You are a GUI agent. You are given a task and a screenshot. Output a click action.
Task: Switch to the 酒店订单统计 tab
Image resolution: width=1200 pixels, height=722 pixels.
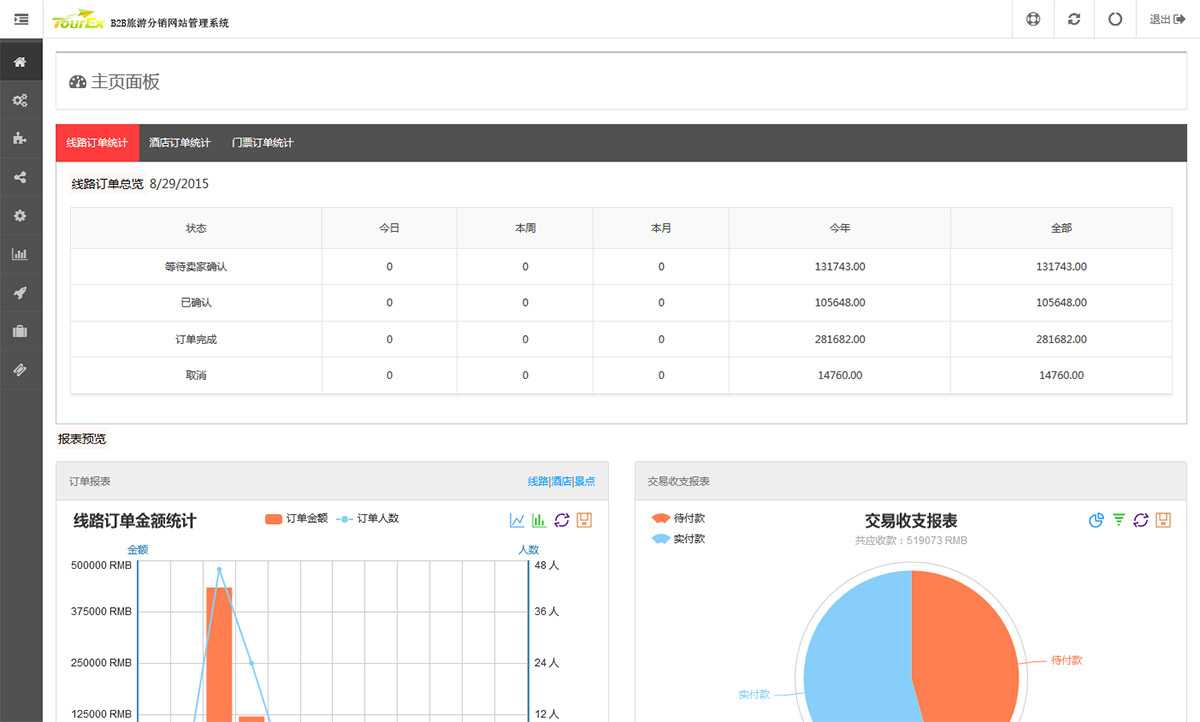[180, 143]
